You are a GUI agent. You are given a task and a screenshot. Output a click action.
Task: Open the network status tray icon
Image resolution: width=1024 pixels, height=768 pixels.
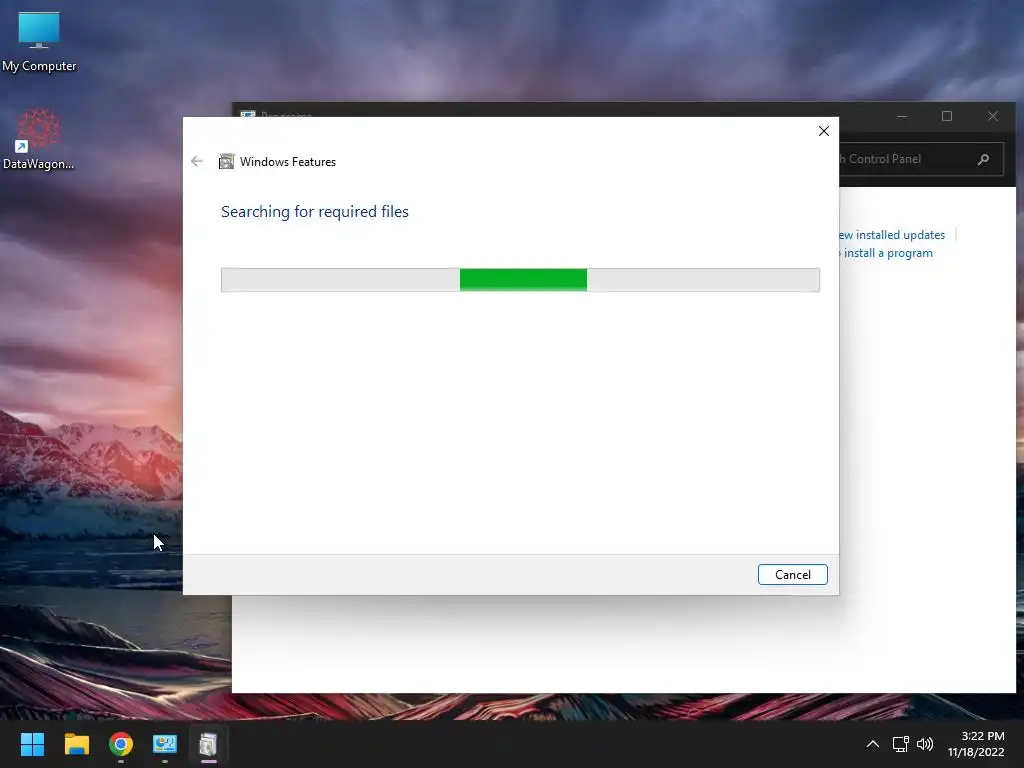[901, 744]
